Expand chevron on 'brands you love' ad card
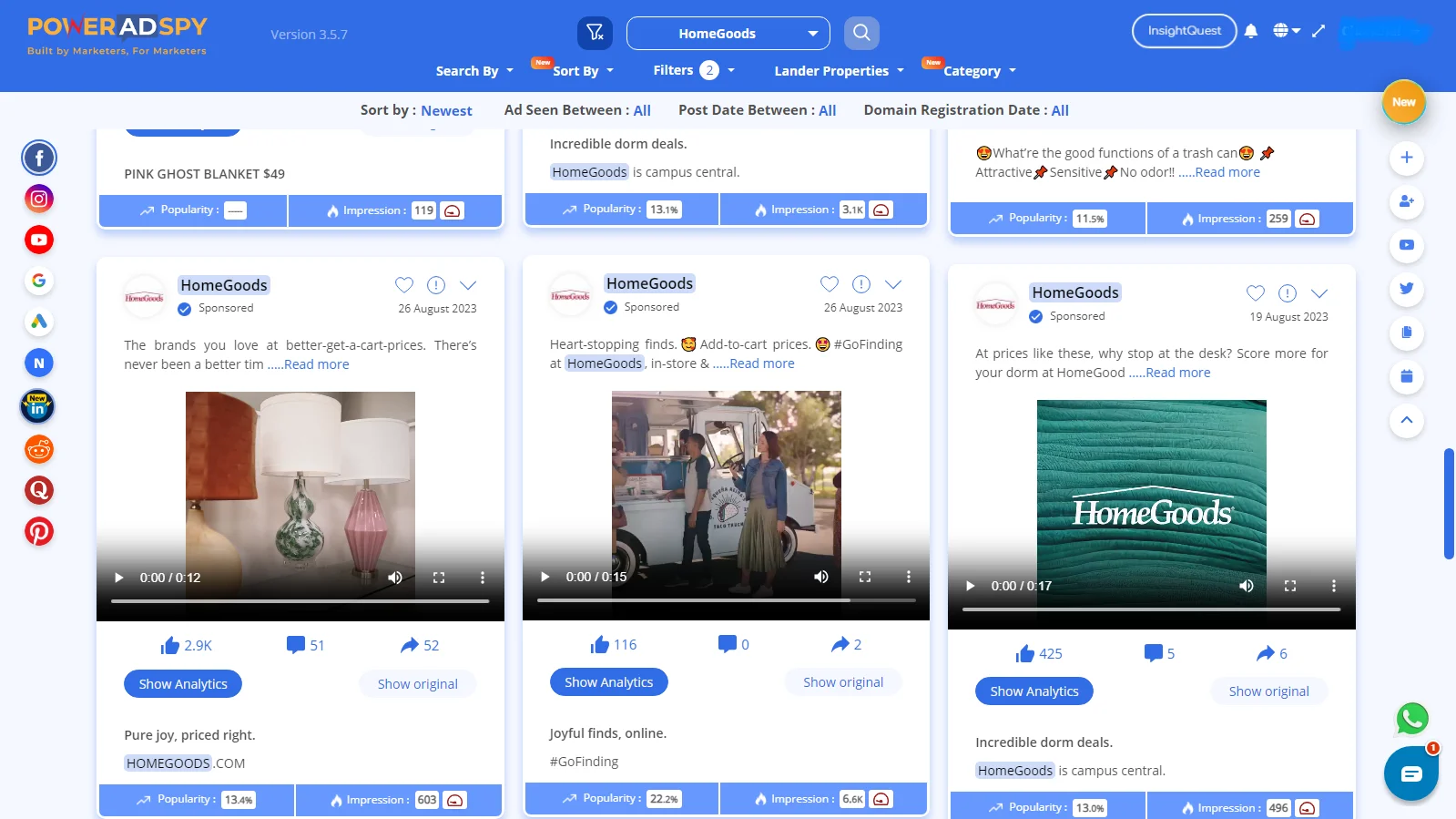This screenshot has width=1456, height=819. [x=468, y=285]
